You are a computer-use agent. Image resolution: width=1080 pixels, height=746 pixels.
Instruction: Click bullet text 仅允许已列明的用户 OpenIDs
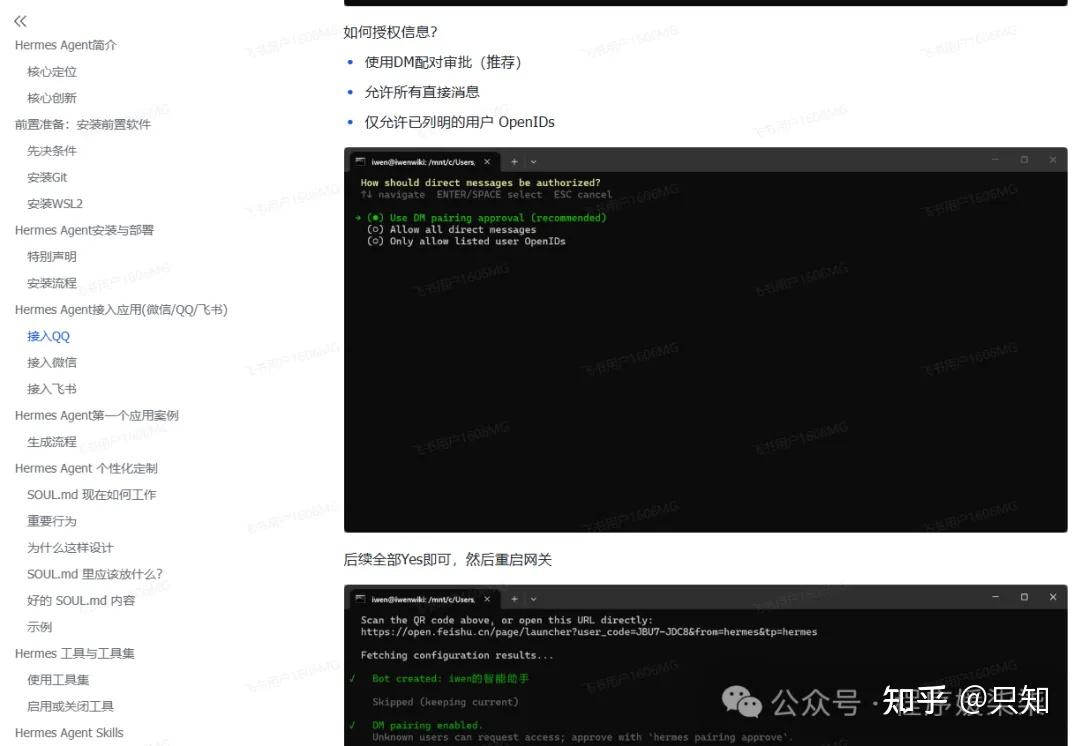(459, 122)
